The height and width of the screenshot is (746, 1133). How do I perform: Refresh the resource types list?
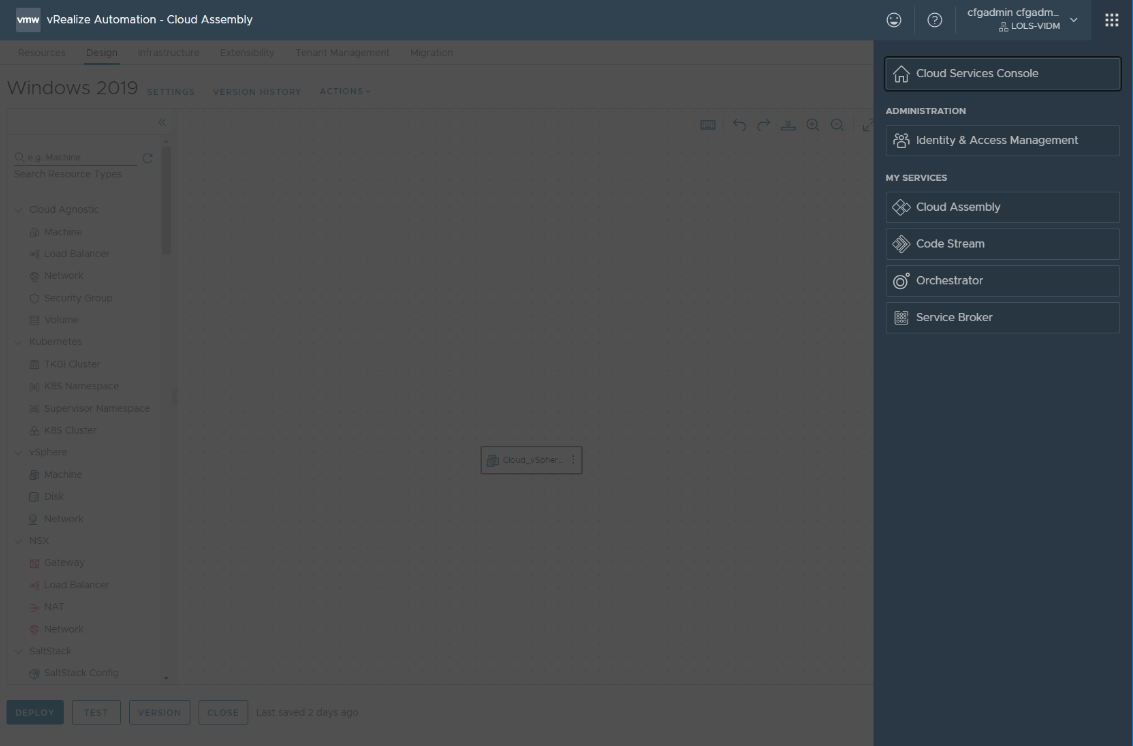(147, 158)
